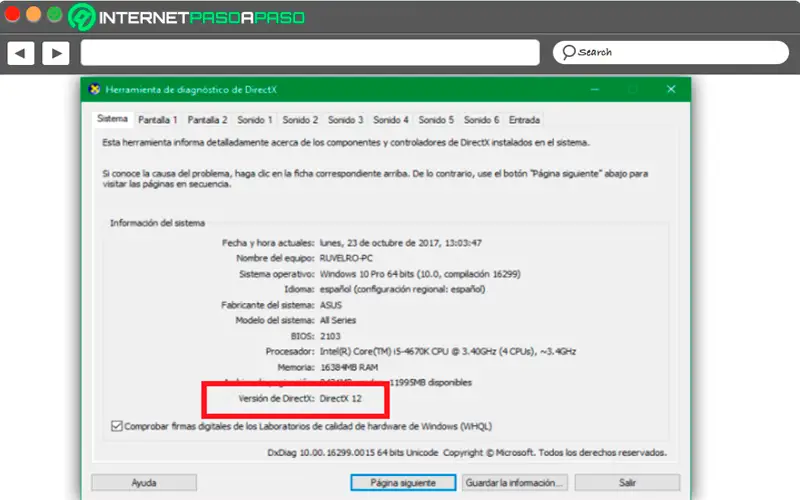
Task: Click the Windows 10 Pro 64 bits value
Action: point(420,274)
